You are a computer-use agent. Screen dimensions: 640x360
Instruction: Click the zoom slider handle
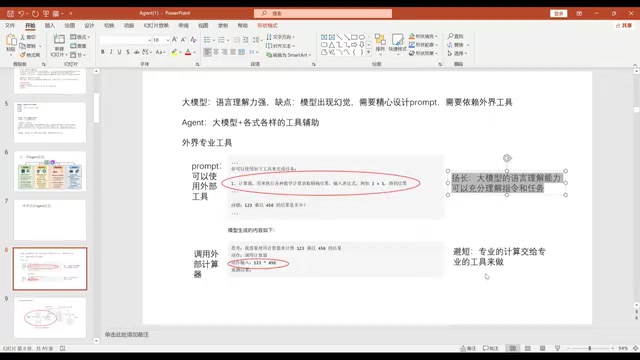pyautogui.click(x=590, y=348)
